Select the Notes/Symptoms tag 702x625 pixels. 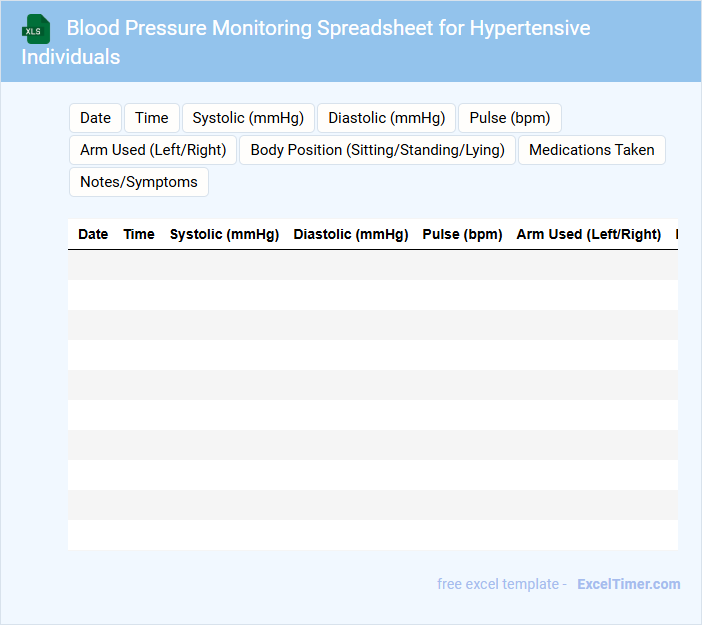point(139,182)
